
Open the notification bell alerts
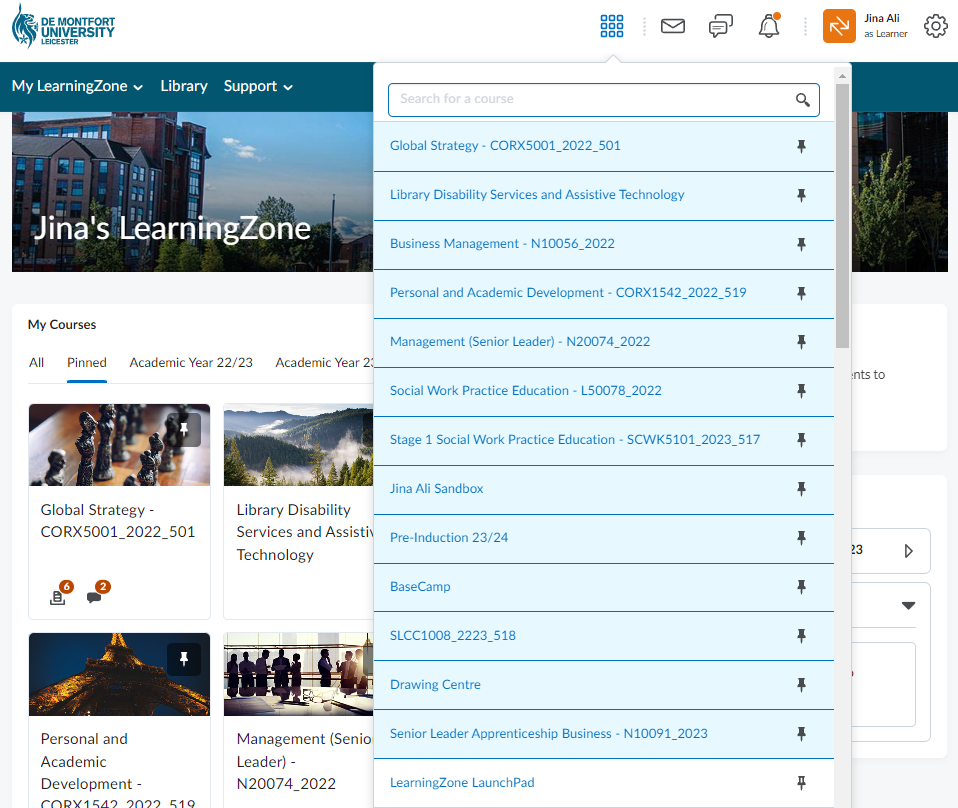(769, 26)
